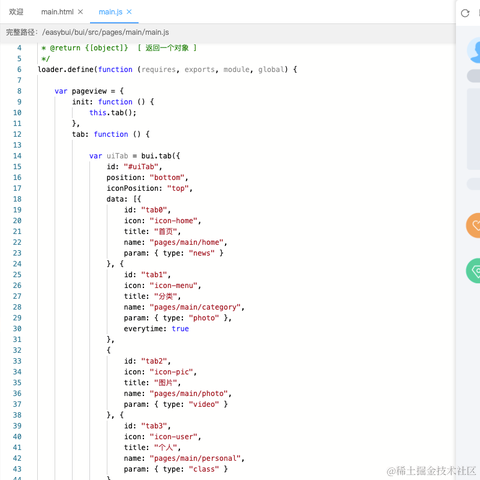This screenshot has width=480, height=480.
Task: Click line number 6 in gutter
Action: point(19,69)
